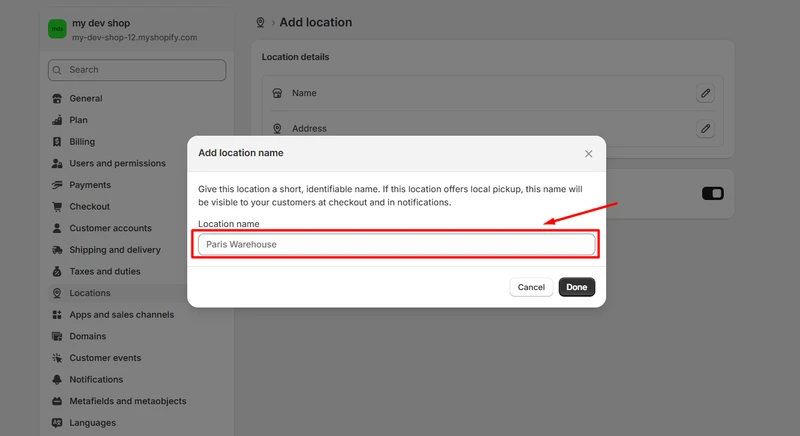Close the Add location name dialog

588,153
